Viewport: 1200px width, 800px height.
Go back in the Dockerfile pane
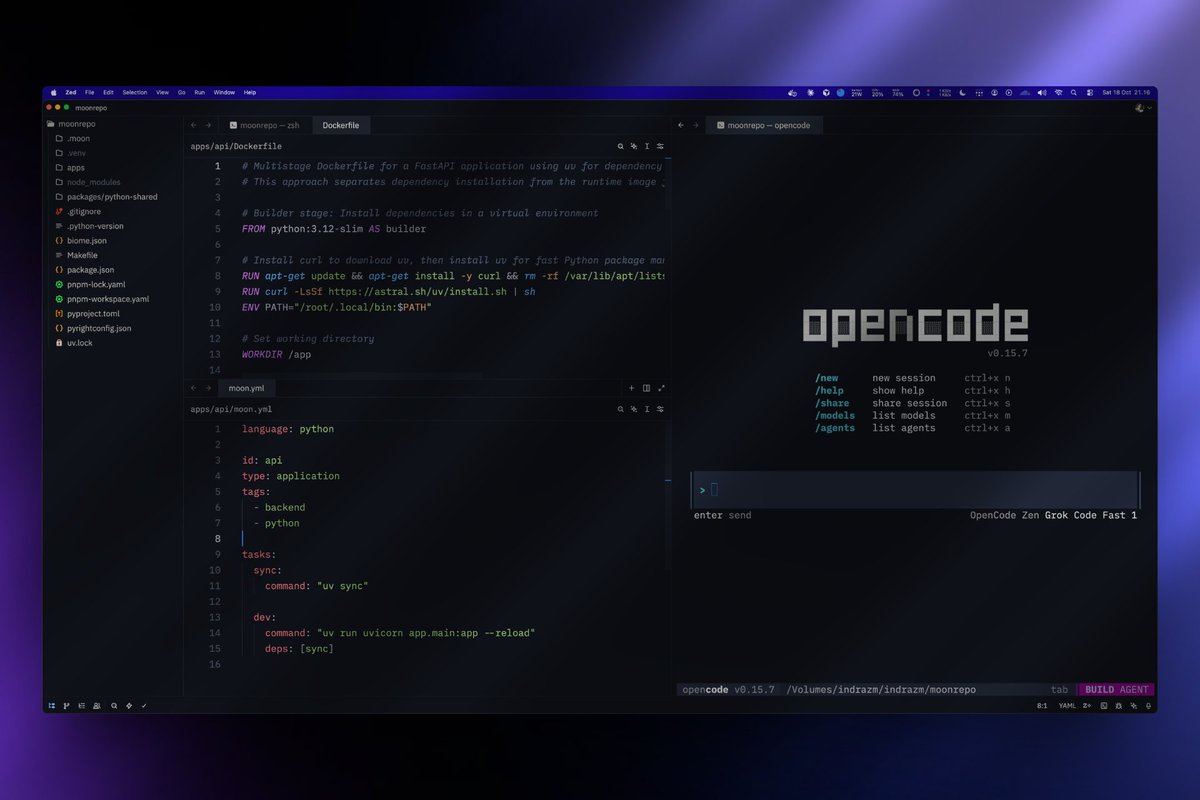coord(194,125)
